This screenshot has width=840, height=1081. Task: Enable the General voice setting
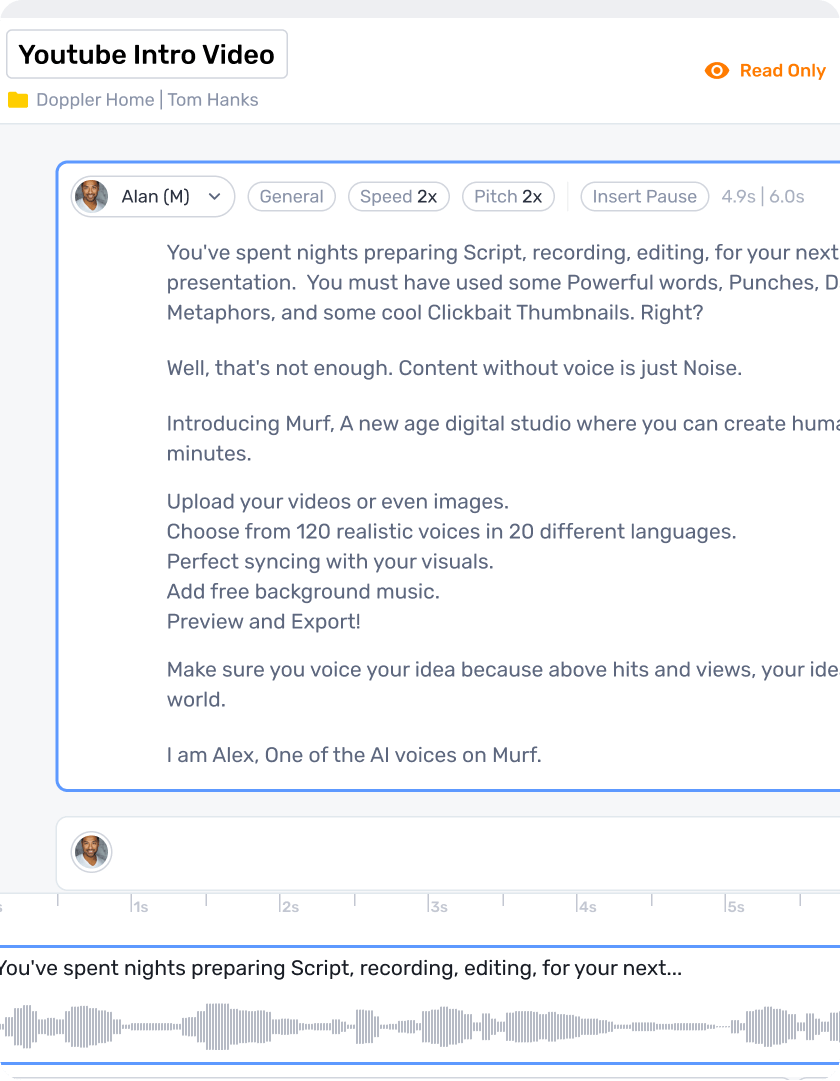click(291, 196)
